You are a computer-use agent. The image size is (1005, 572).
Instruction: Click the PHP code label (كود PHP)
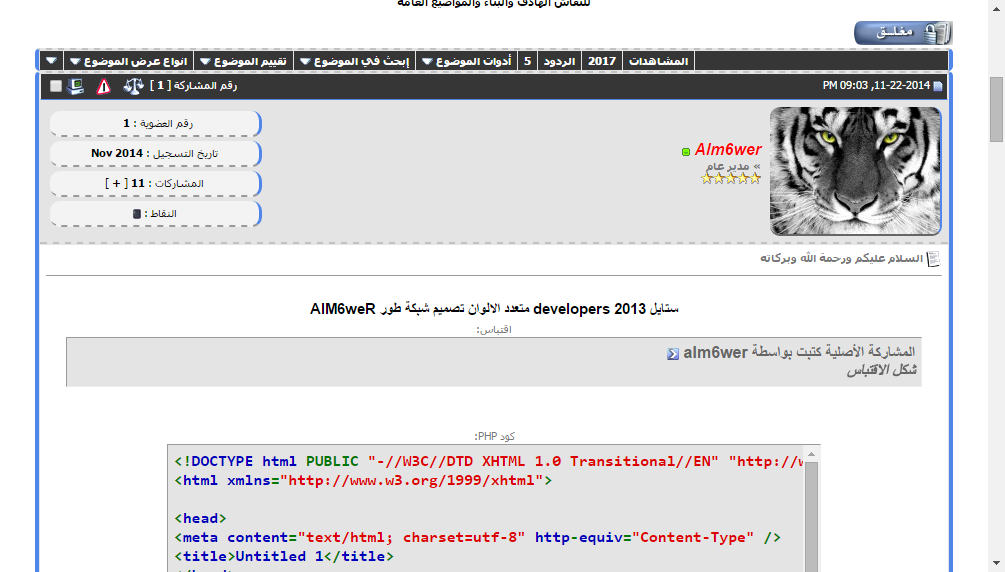[x=494, y=436]
